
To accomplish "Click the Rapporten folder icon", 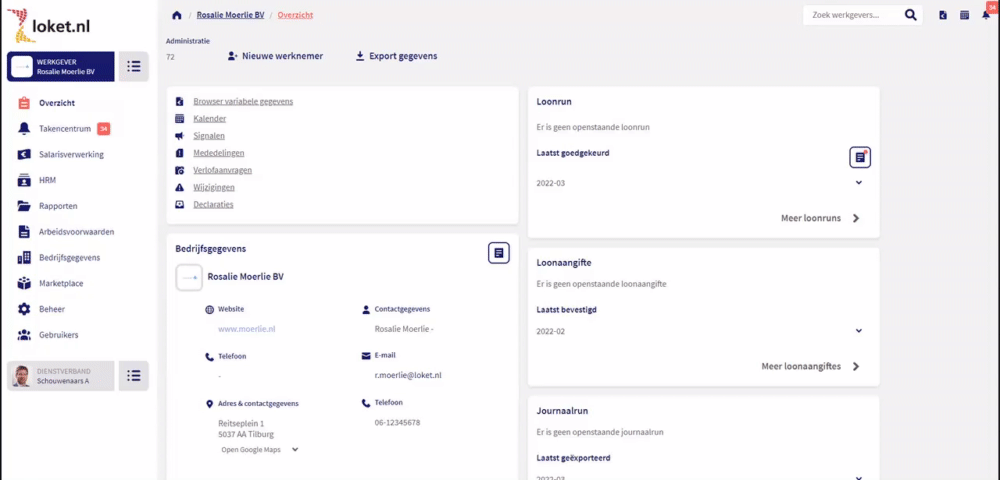I will click(24, 206).
